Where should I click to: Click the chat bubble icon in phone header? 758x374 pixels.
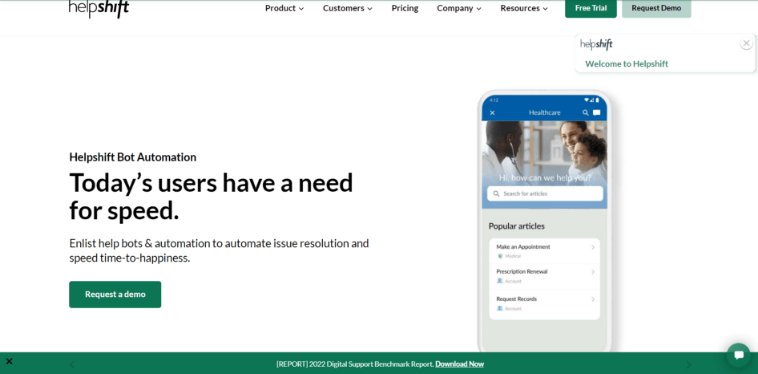597,113
